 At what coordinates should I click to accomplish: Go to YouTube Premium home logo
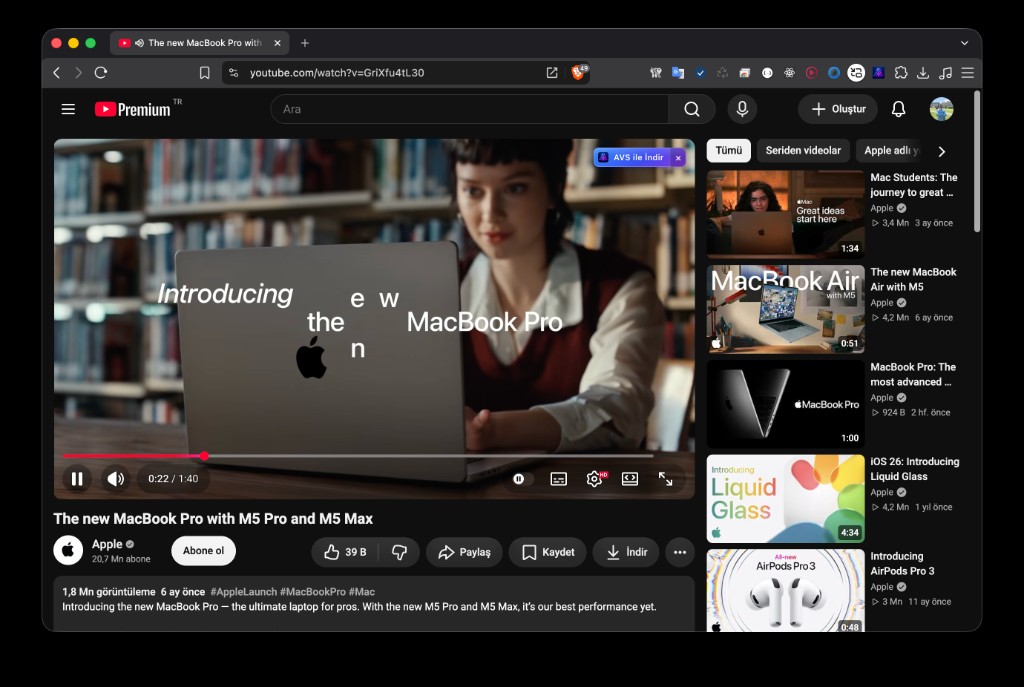click(133, 109)
